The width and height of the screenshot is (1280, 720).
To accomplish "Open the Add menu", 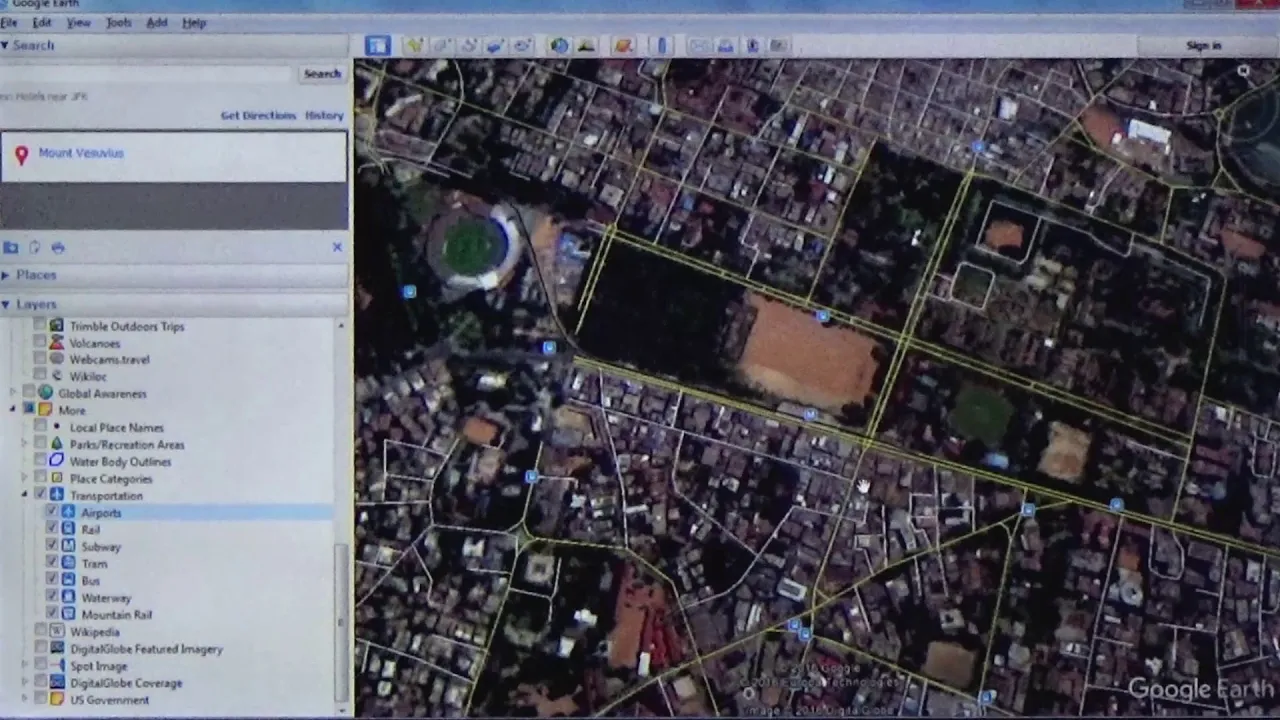I will tap(157, 22).
